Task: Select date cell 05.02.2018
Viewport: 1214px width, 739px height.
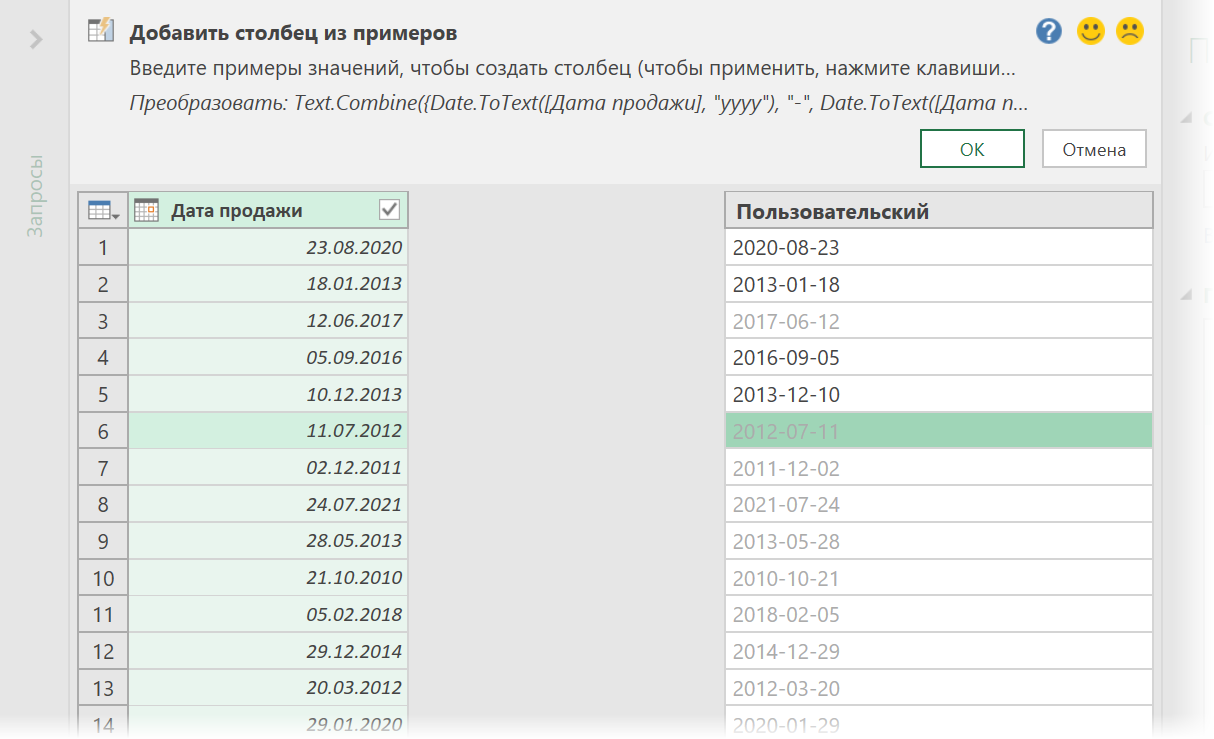Action: click(x=268, y=614)
